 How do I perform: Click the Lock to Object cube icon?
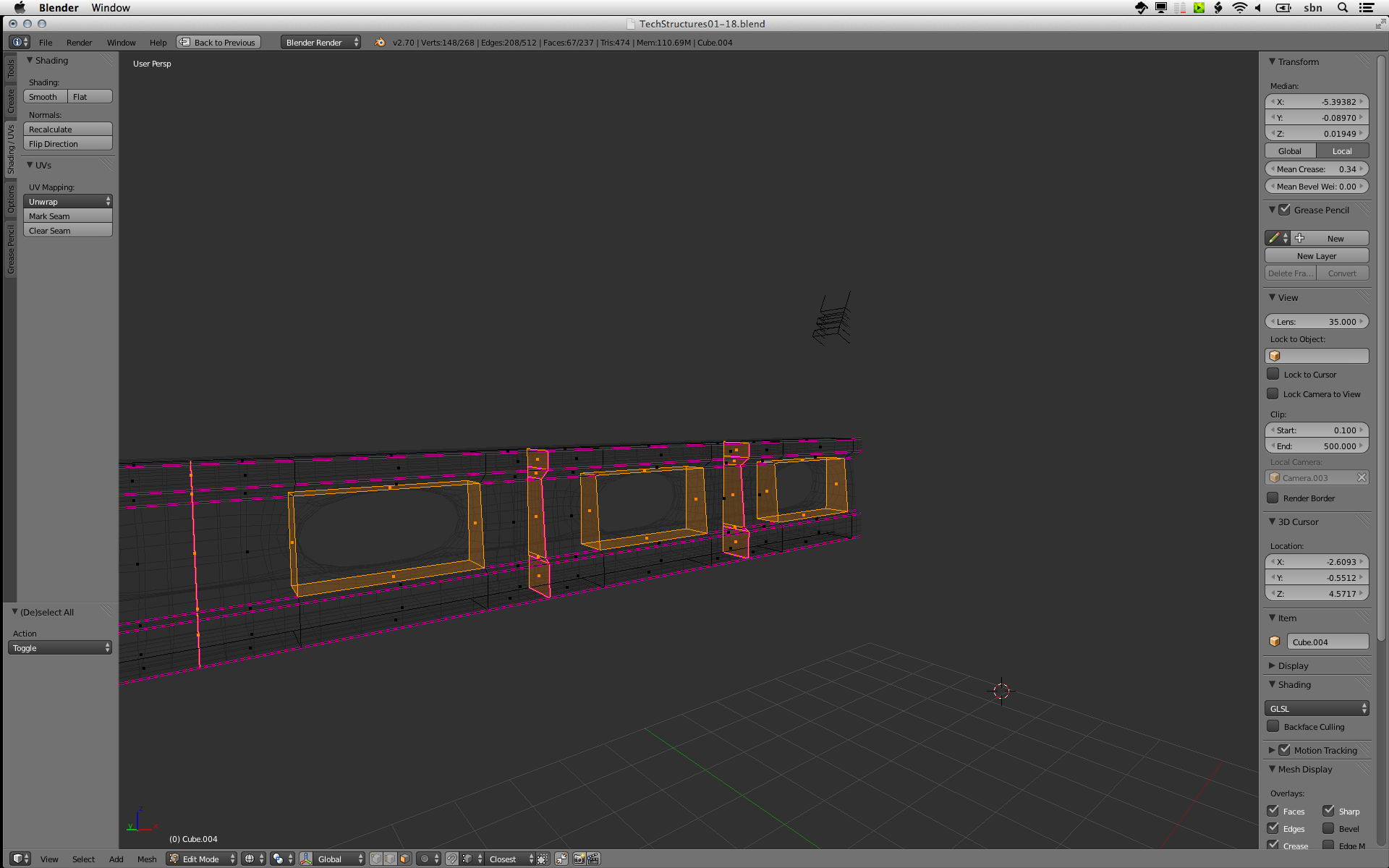coord(1275,356)
